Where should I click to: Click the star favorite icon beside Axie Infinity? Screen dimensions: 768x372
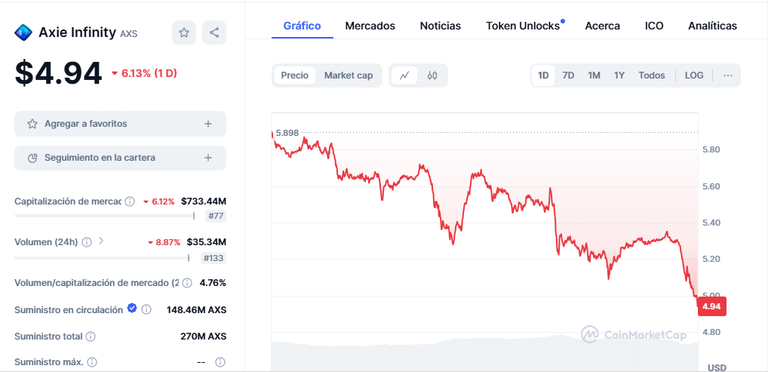coord(184,33)
